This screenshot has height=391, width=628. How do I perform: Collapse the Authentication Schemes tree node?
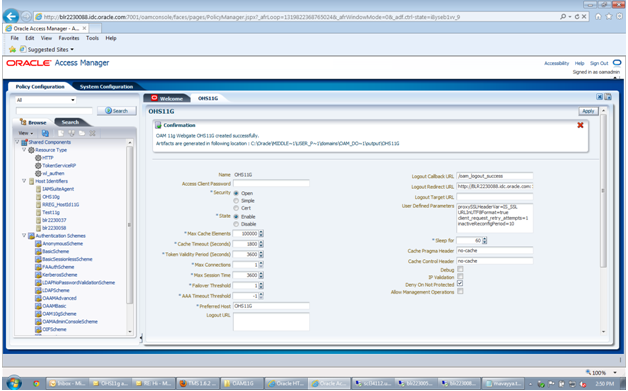[x=24, y=236]
